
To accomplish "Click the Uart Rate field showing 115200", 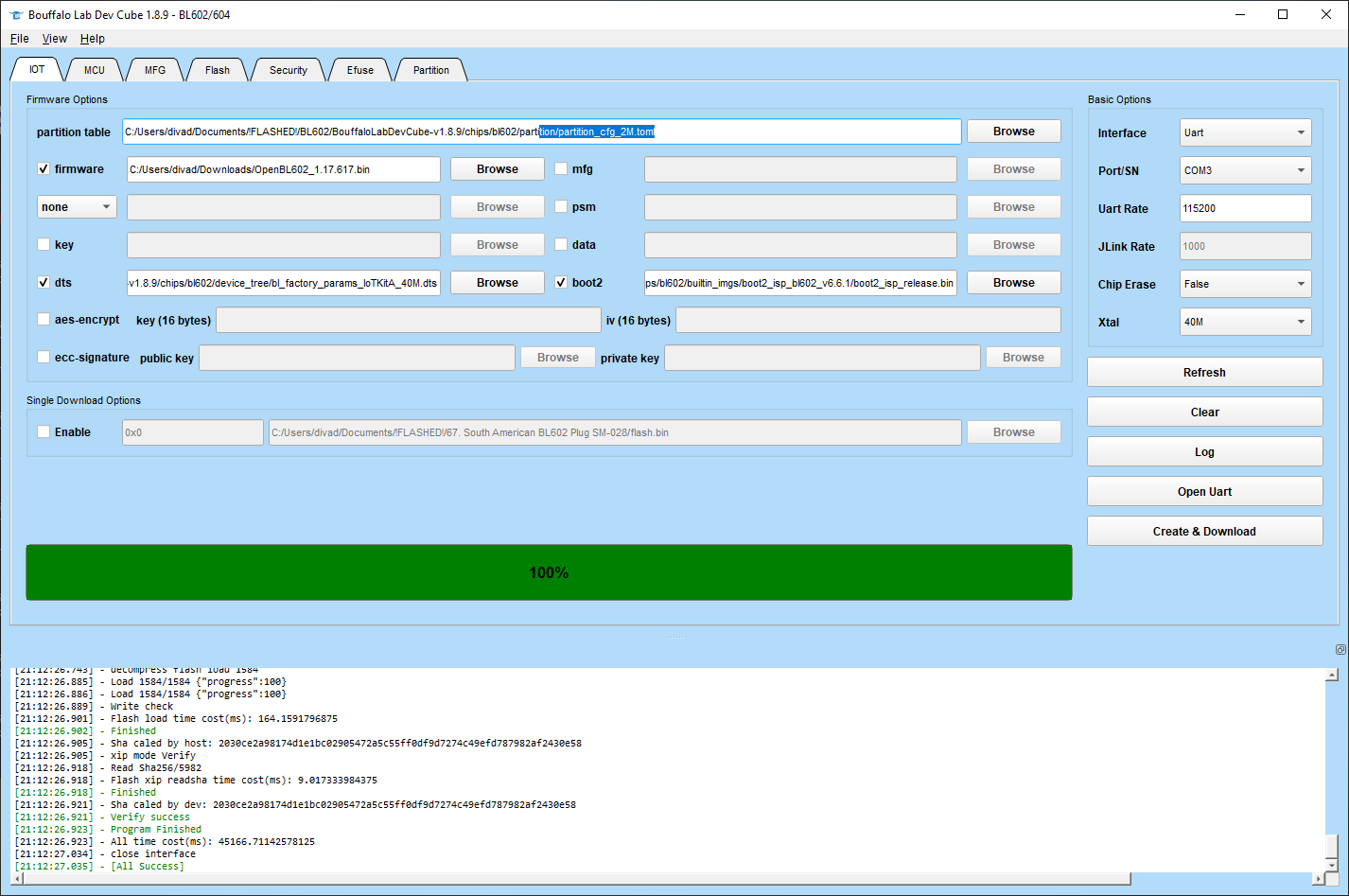I will pyautogui.click(x=1246, y=208).
